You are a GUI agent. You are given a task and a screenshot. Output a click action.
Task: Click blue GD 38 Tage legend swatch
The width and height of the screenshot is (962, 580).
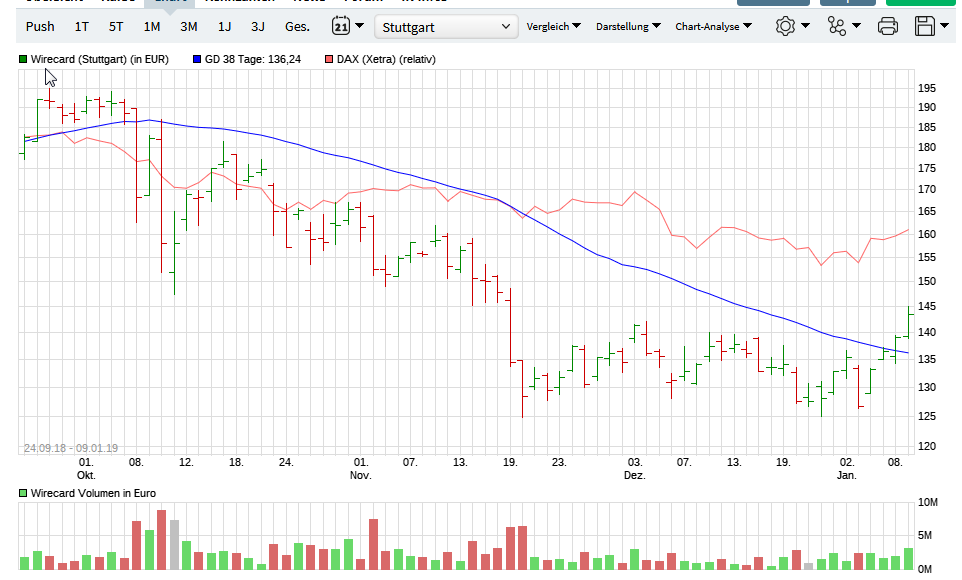tap(197, 59)
